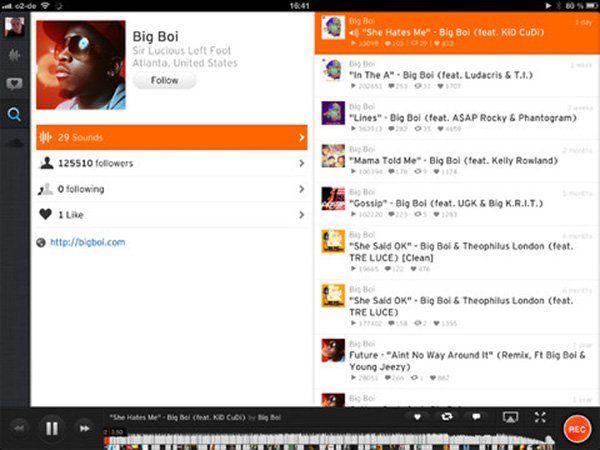This screenshot has height=450, width=600.
Task: Click the Wi-Fi icon in status bar
Action: [45, 5]
